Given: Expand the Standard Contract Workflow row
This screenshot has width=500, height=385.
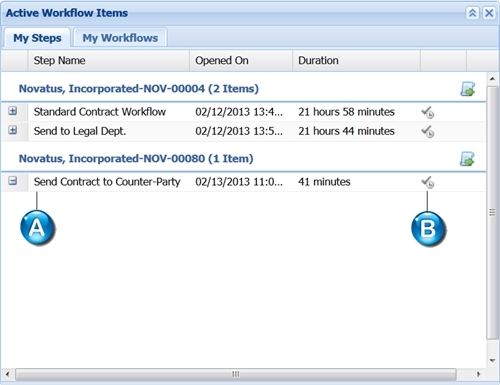Looking at the screenshot, I should 13,111.
